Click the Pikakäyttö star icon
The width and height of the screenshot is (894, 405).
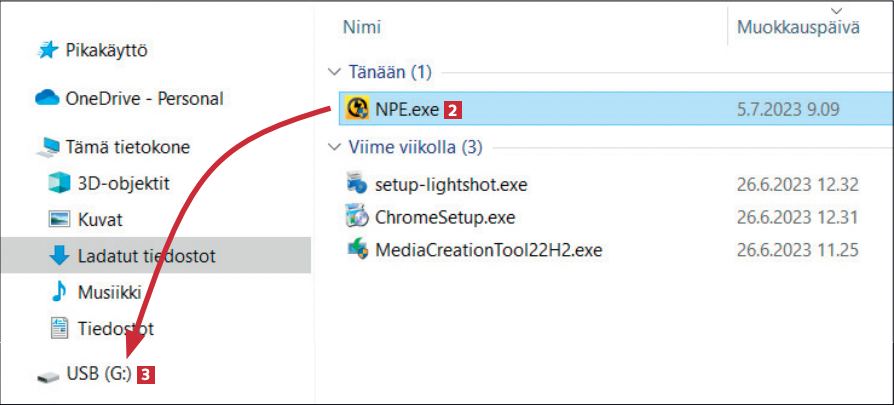[47, 49]
